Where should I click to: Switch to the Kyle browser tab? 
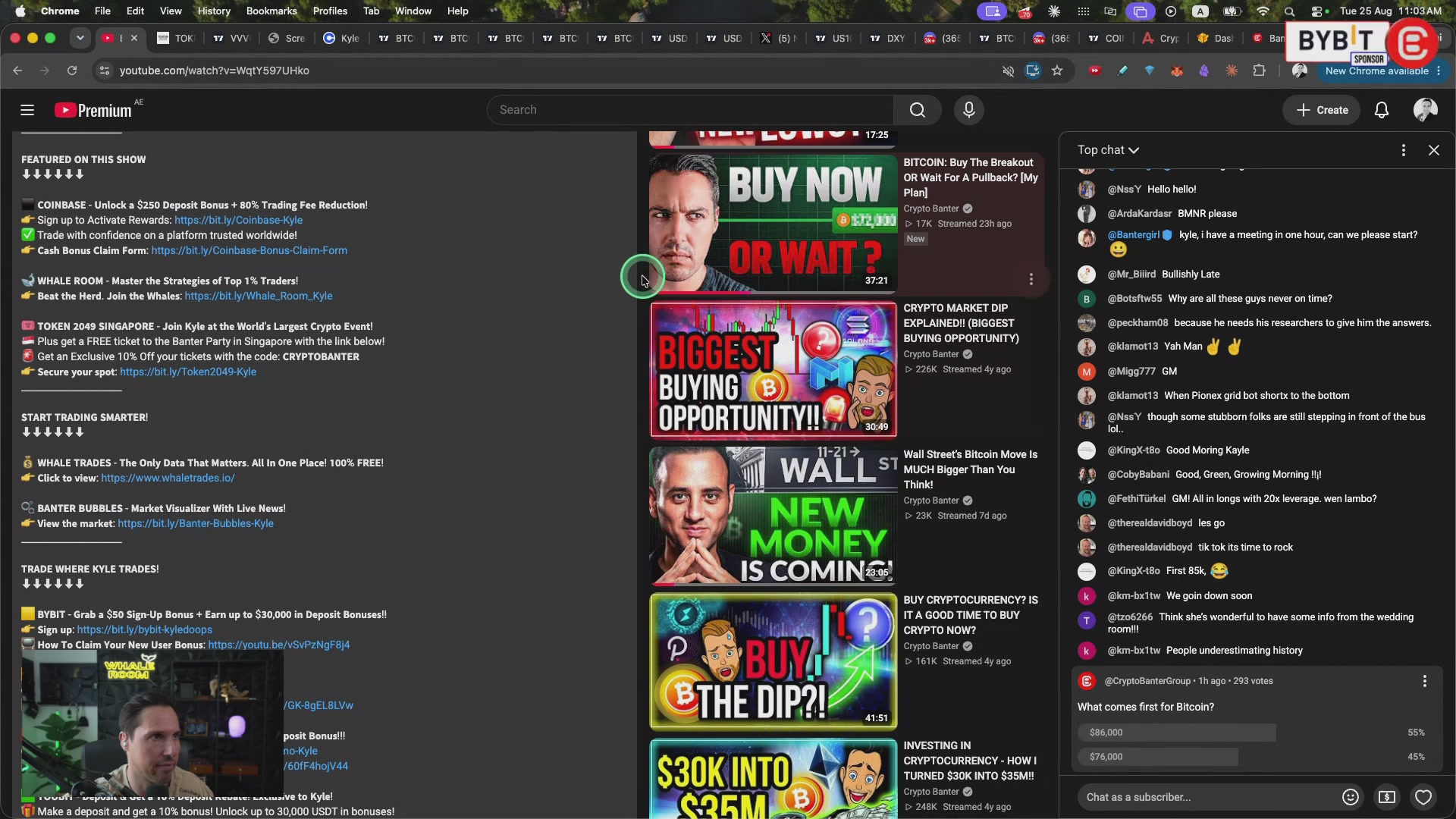point(342,38)
